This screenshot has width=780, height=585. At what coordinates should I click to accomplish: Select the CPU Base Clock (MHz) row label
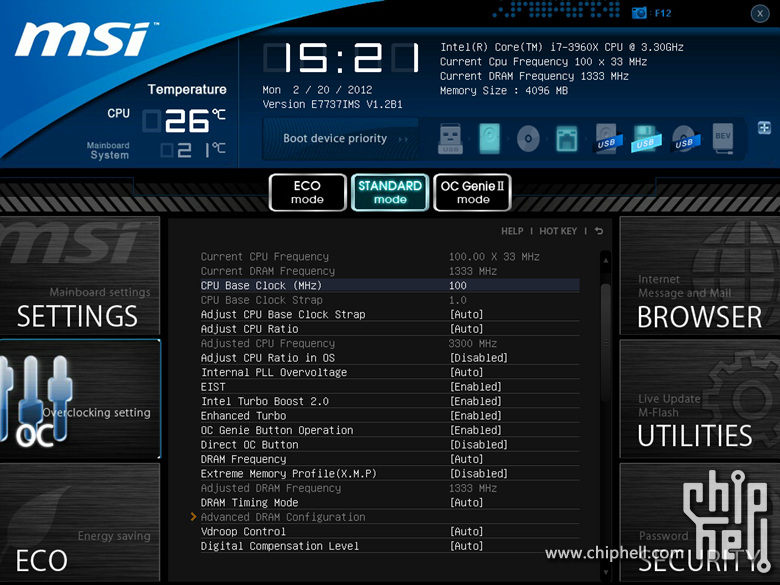click(261, 286)
